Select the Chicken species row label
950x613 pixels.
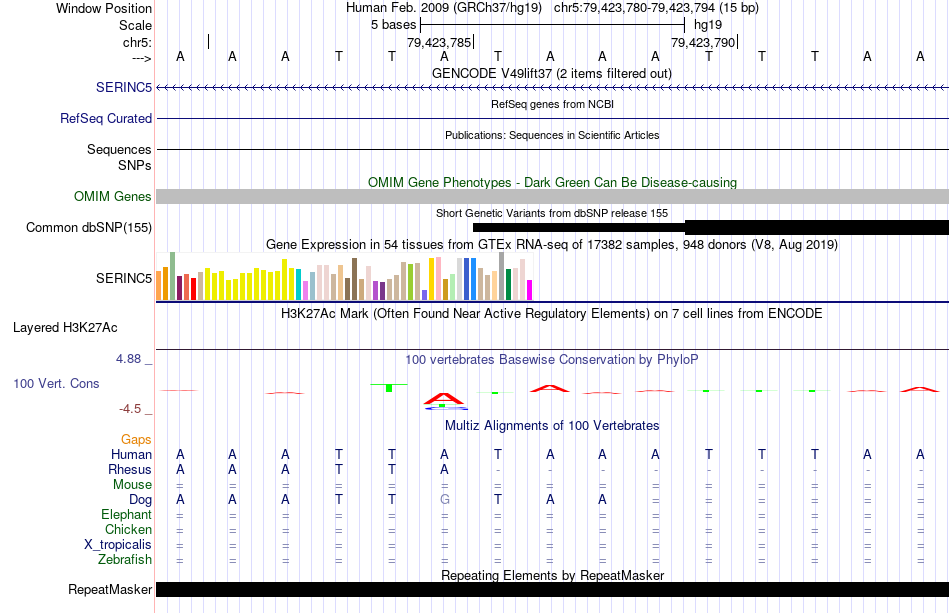pyautogui.click(x=128, y=529)
